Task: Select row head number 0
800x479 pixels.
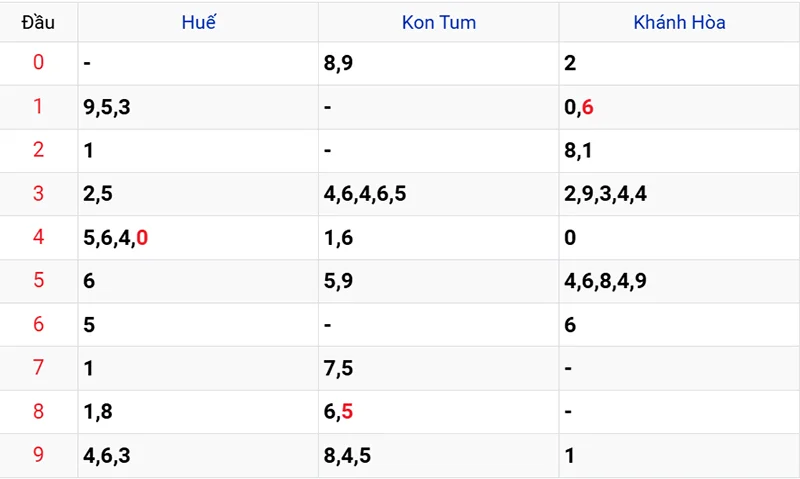Action: [38, 62]
